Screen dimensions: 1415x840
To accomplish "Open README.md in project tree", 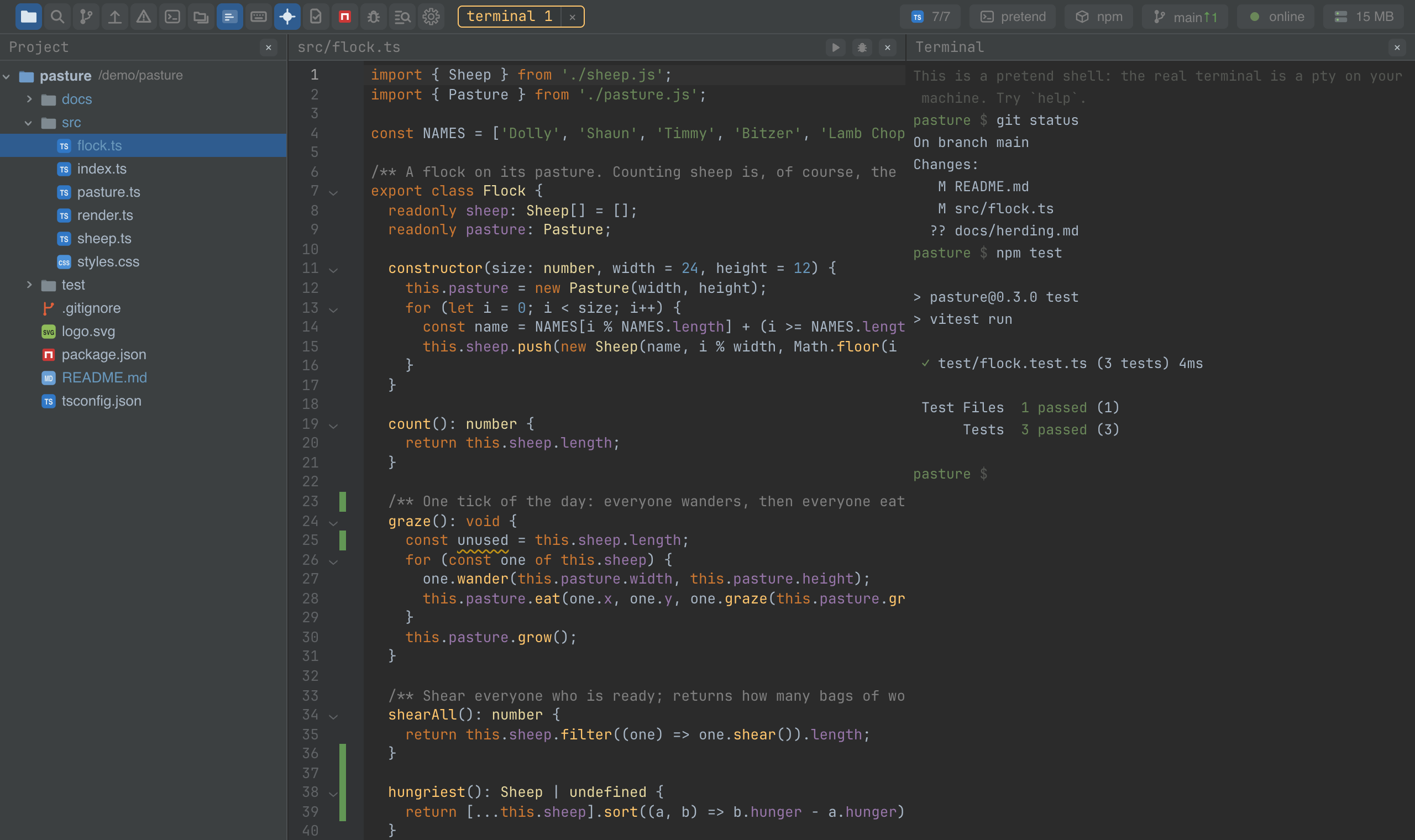I will 143,377.
